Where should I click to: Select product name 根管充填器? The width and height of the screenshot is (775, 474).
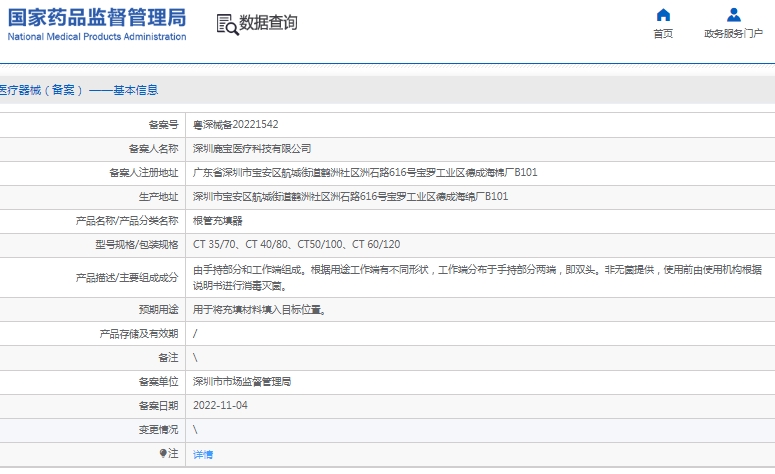pos(217,221)
